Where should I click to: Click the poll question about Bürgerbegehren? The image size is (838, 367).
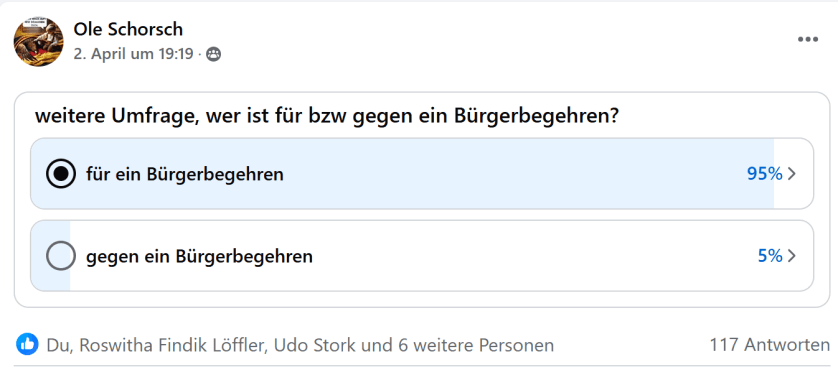coord(327,116)
